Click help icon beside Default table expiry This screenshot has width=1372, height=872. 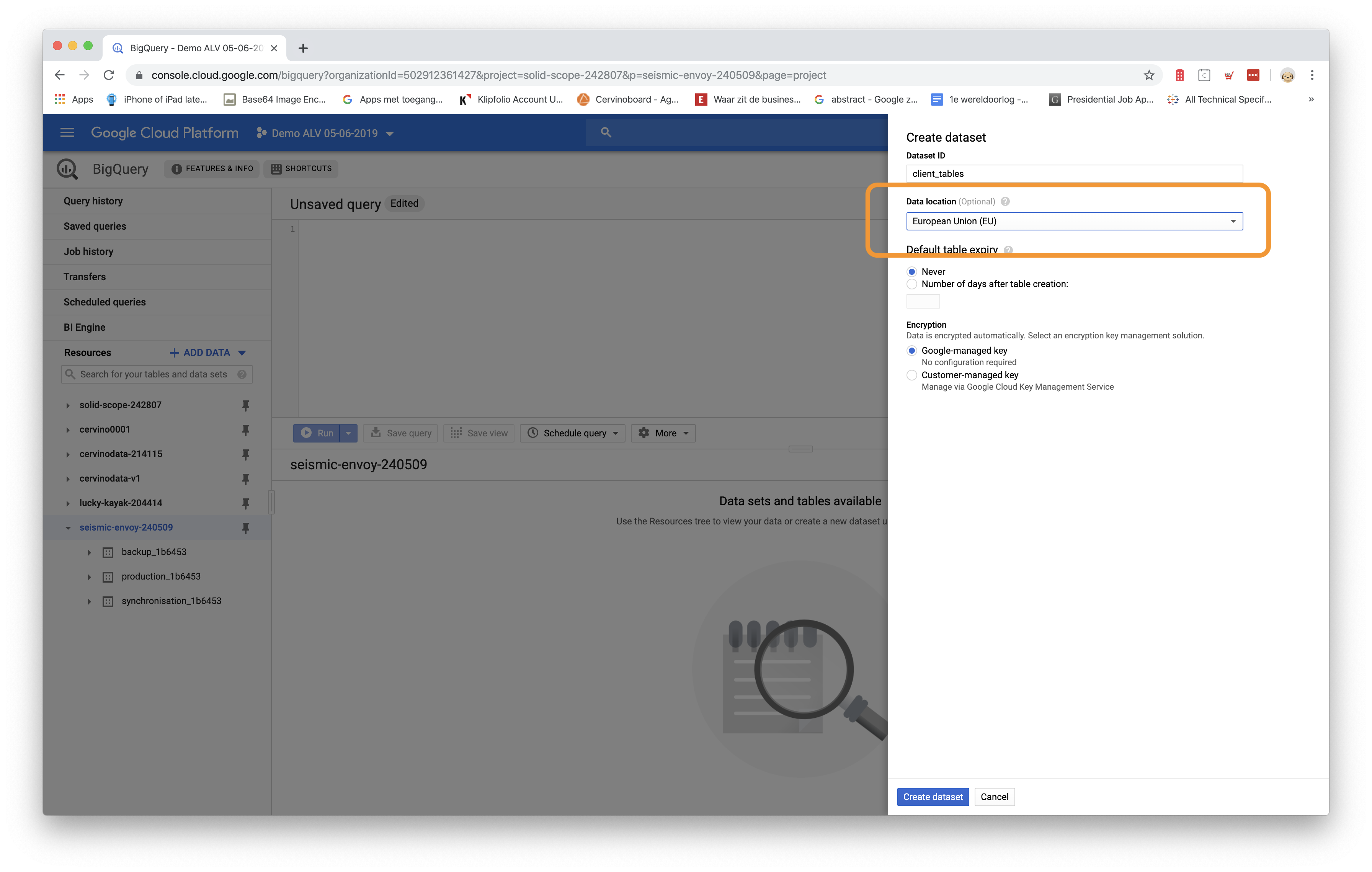(x=1008, y=250)
